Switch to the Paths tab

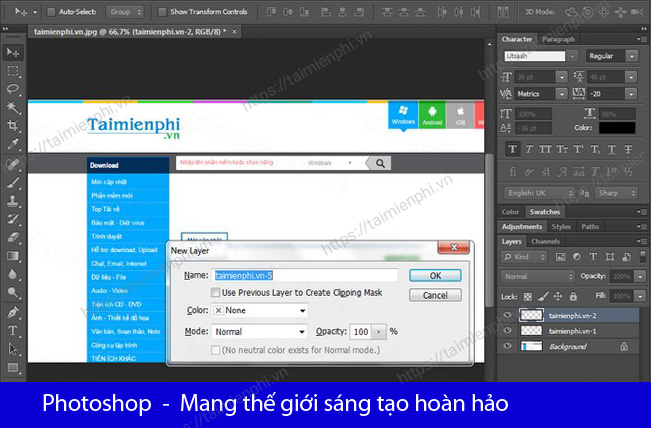(x=590, y=227)
